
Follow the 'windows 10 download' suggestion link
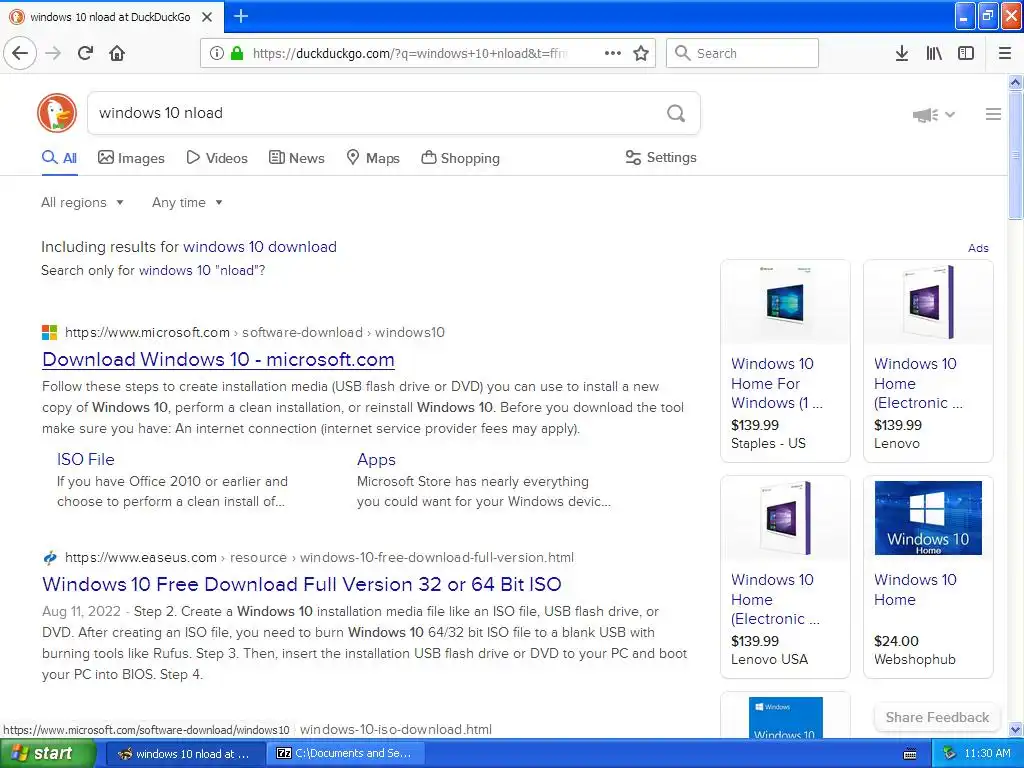[260, 247]
